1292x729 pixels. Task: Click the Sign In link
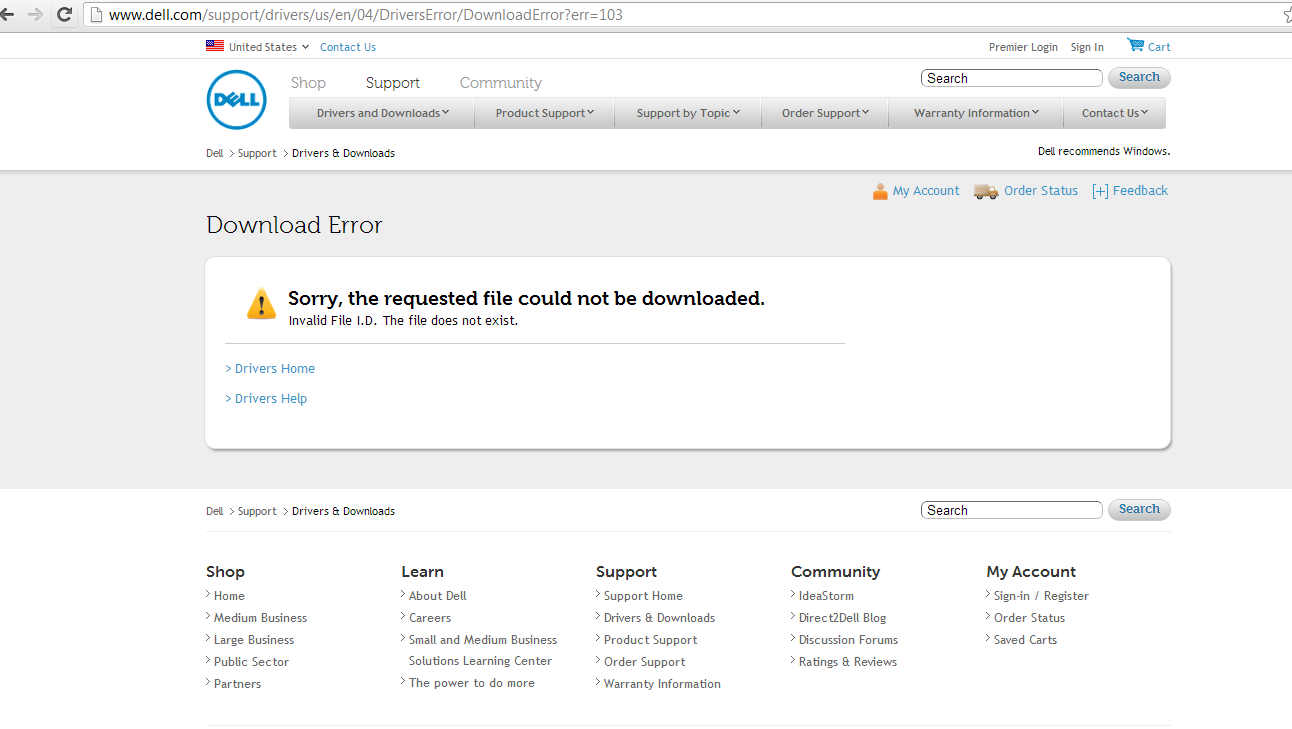click(1087, 47)
